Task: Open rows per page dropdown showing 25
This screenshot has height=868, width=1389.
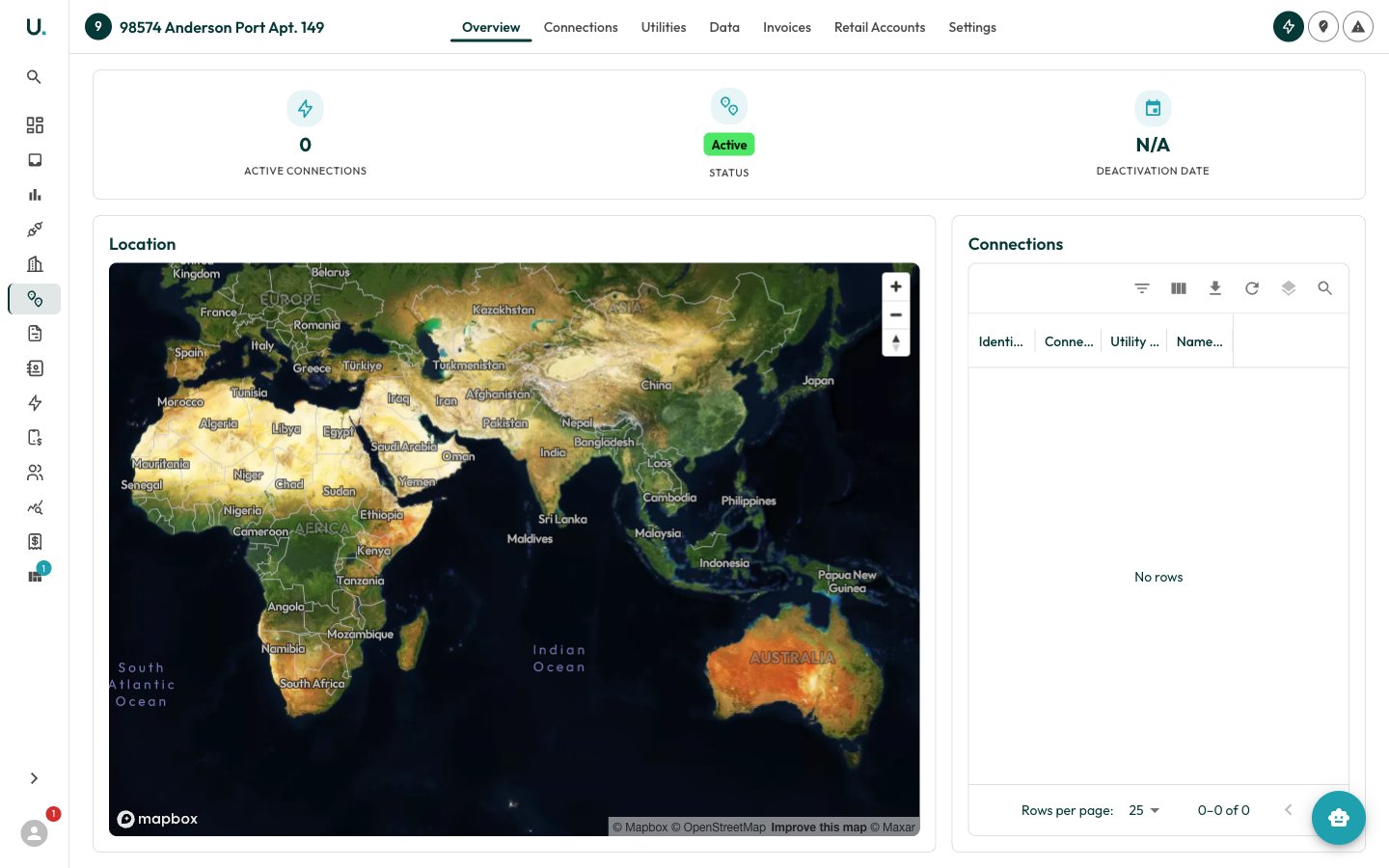Action: coord(1144,810)
